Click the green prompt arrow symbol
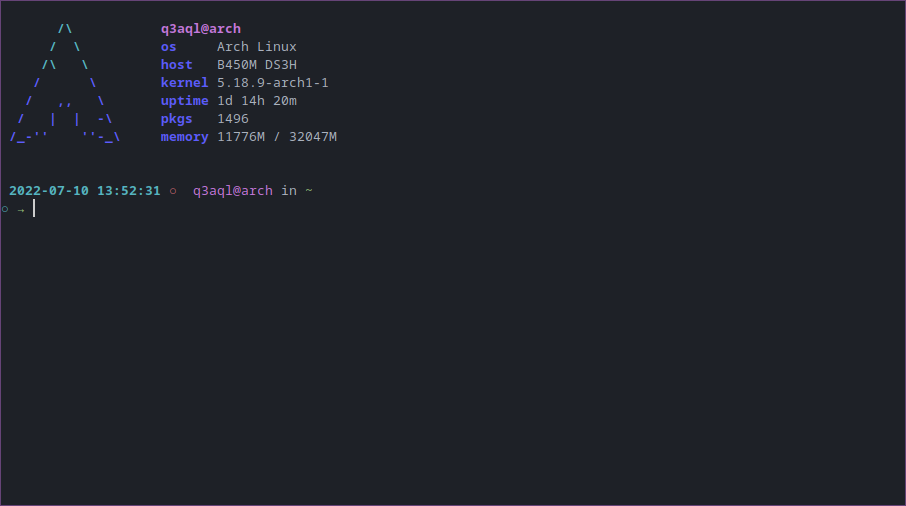Screen dimensions: 906x506 [21, 210]
